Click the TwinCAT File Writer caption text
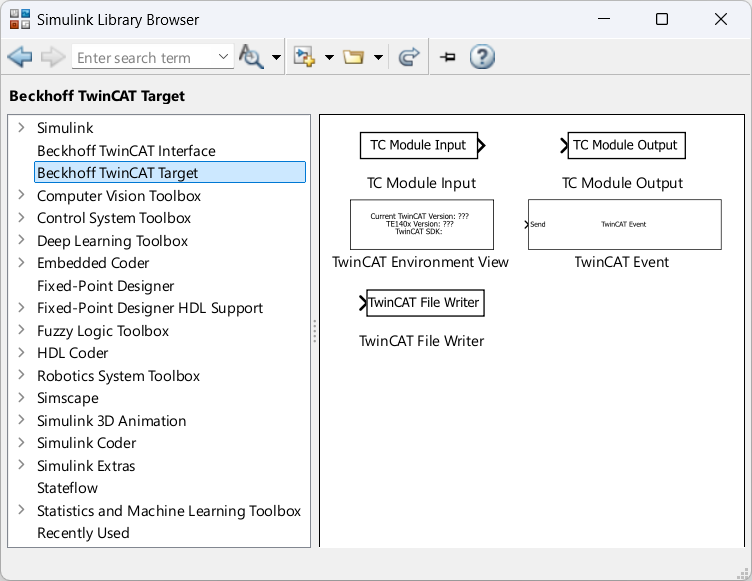This screenshot has width=752, height=581. 422,341
